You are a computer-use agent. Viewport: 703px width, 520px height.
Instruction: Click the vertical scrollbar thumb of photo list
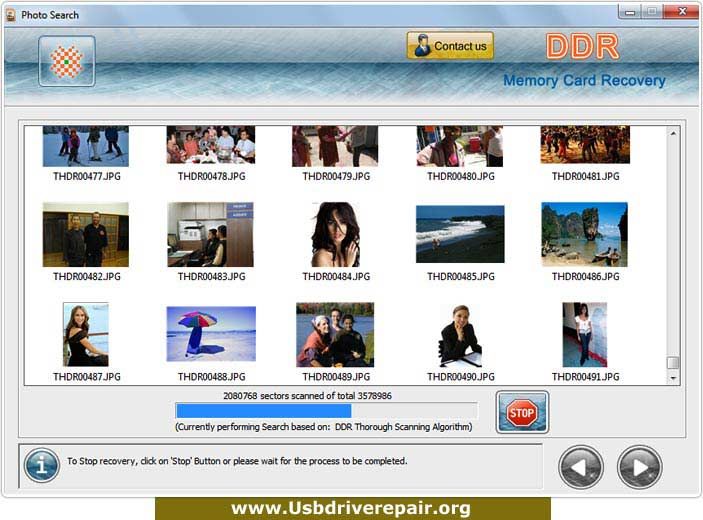coord(673,362)
